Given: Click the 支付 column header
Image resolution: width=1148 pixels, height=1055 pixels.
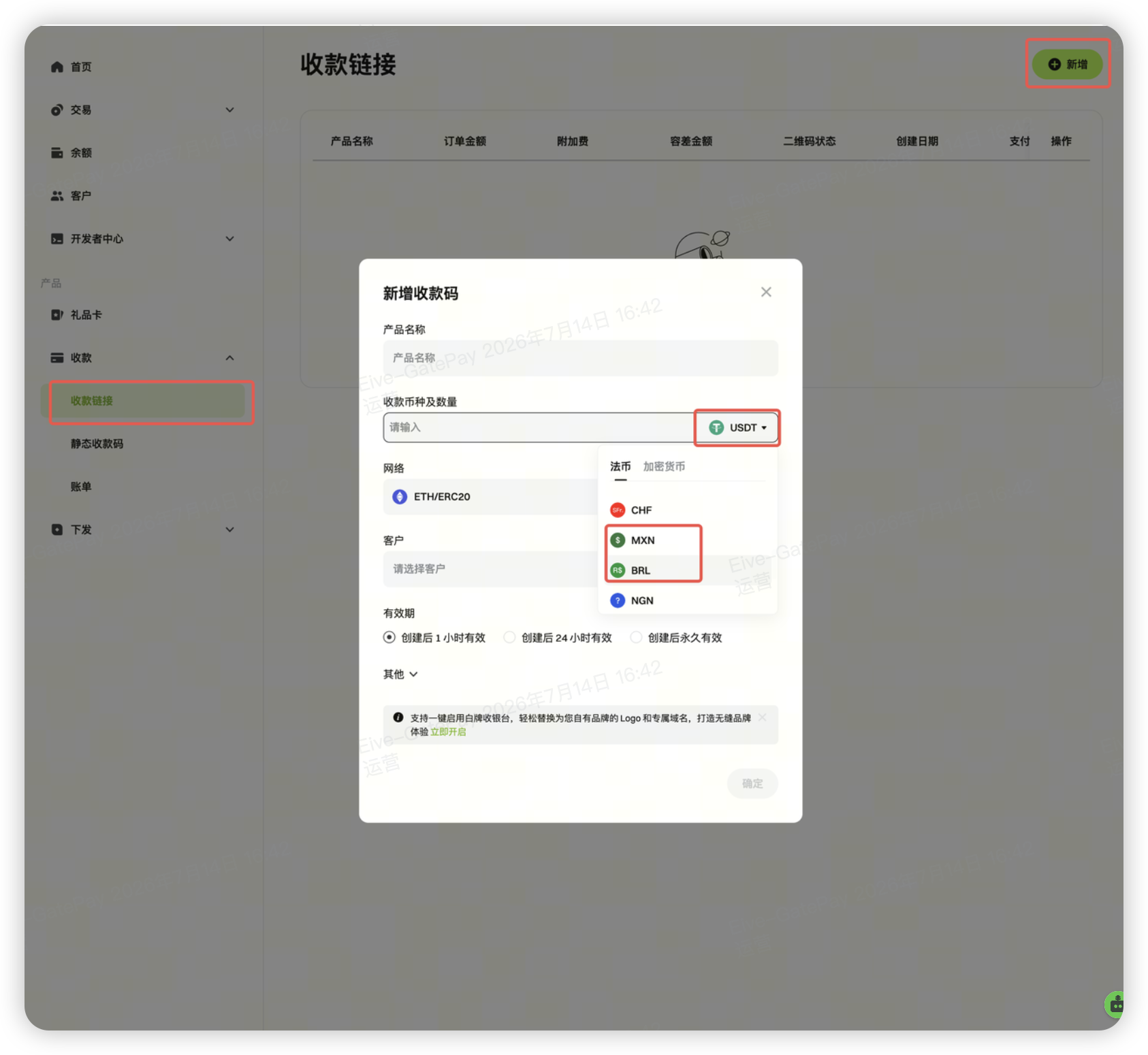Looking at the screenshot, I should click(1019, 141).
